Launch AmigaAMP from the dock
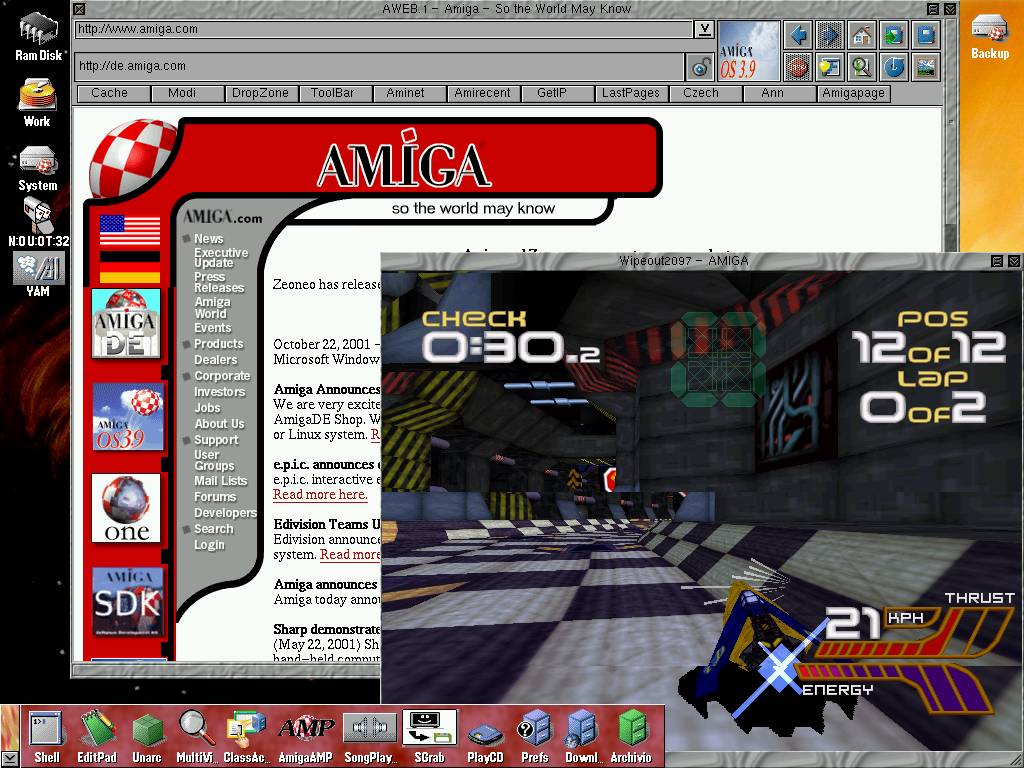Screen dimensions: 1024x768 [x=305, y=735]
